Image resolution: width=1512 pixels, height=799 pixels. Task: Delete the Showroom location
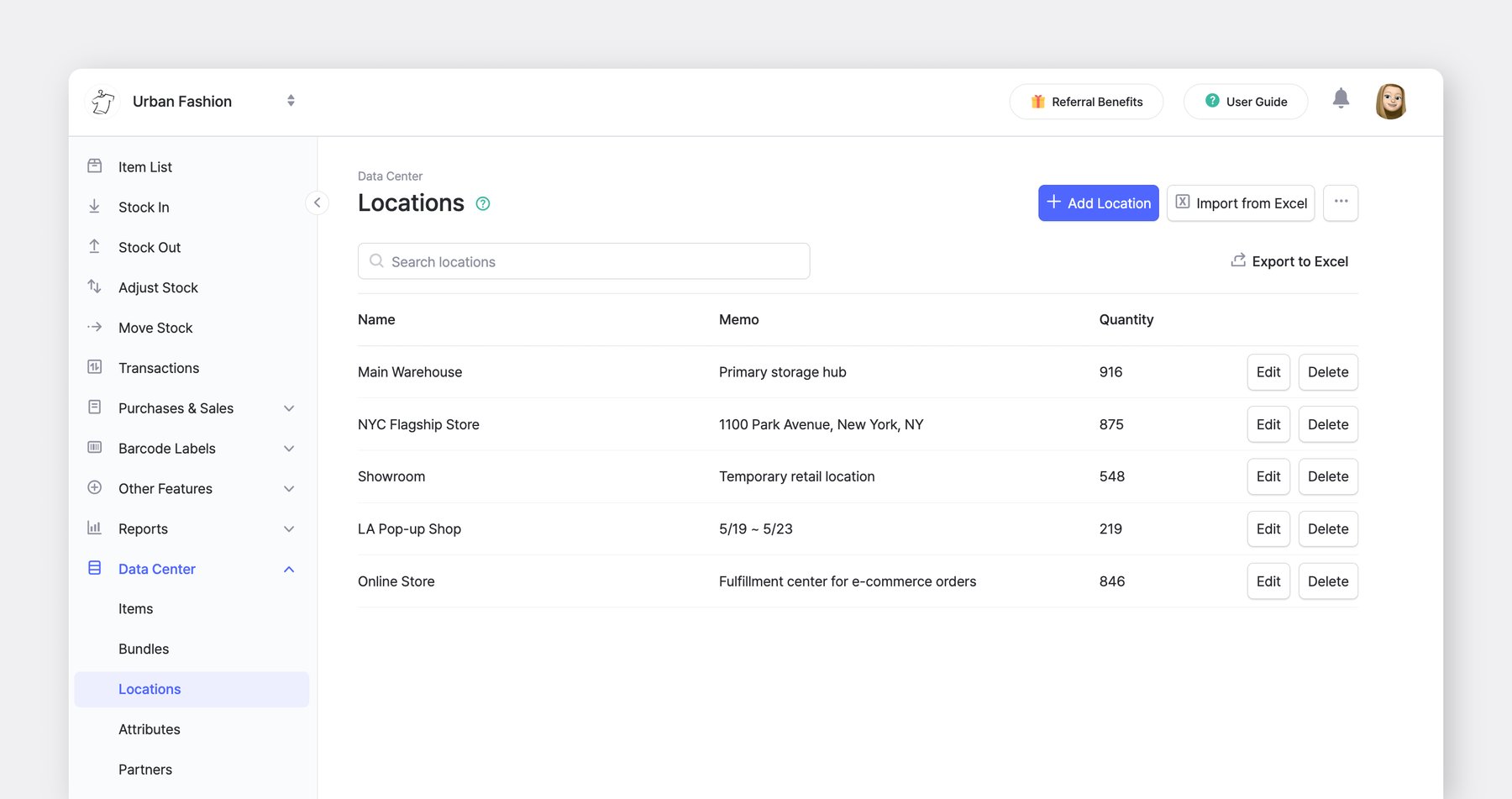(x=1327, y=476)
